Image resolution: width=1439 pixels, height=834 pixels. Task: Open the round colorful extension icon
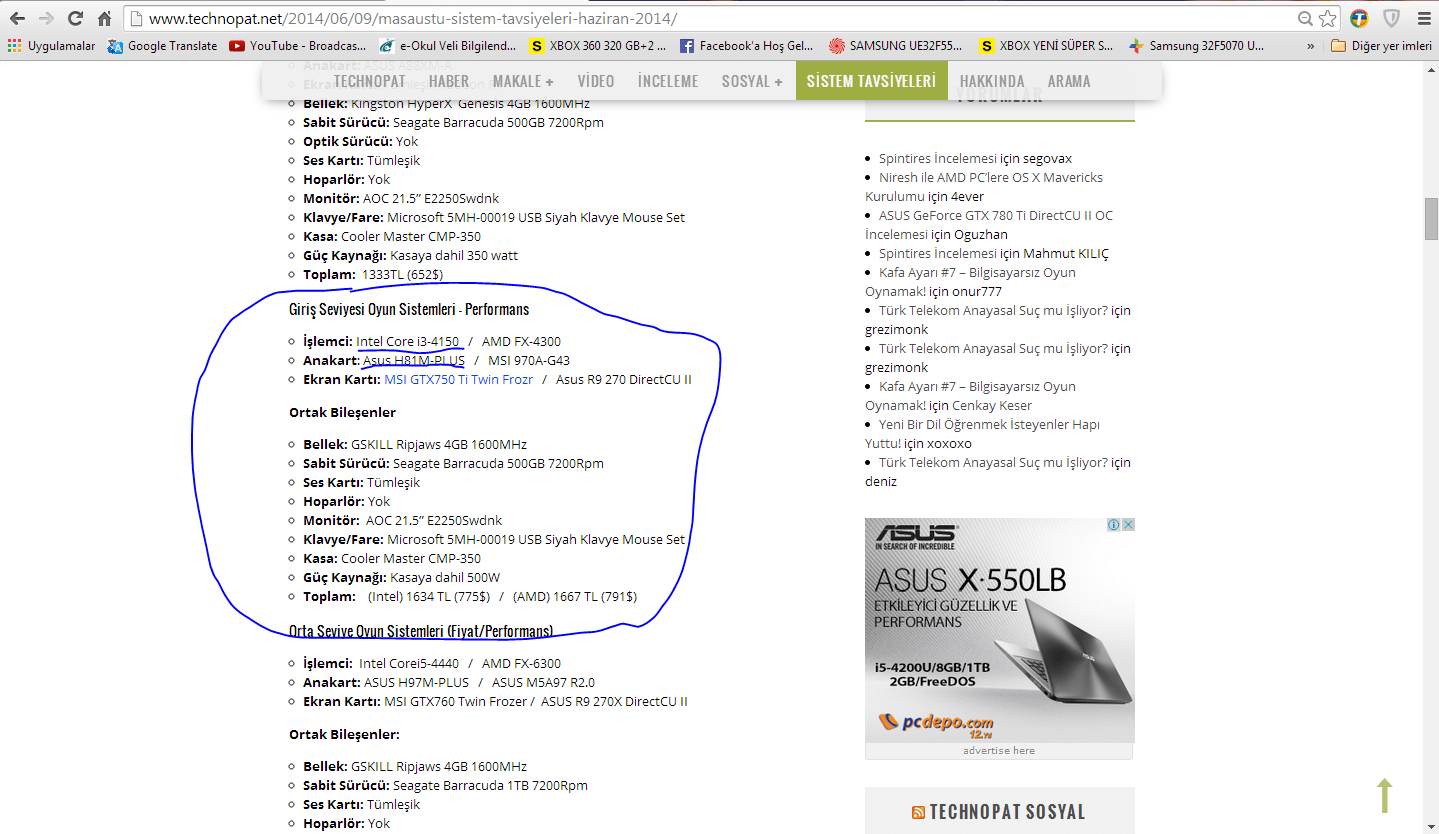[x=1359, y=18]
